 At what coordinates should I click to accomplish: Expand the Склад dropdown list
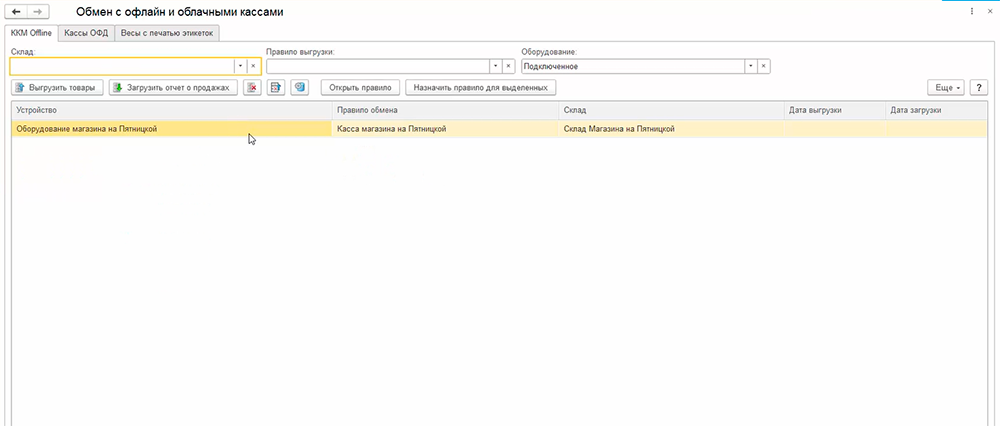[240, 66]
